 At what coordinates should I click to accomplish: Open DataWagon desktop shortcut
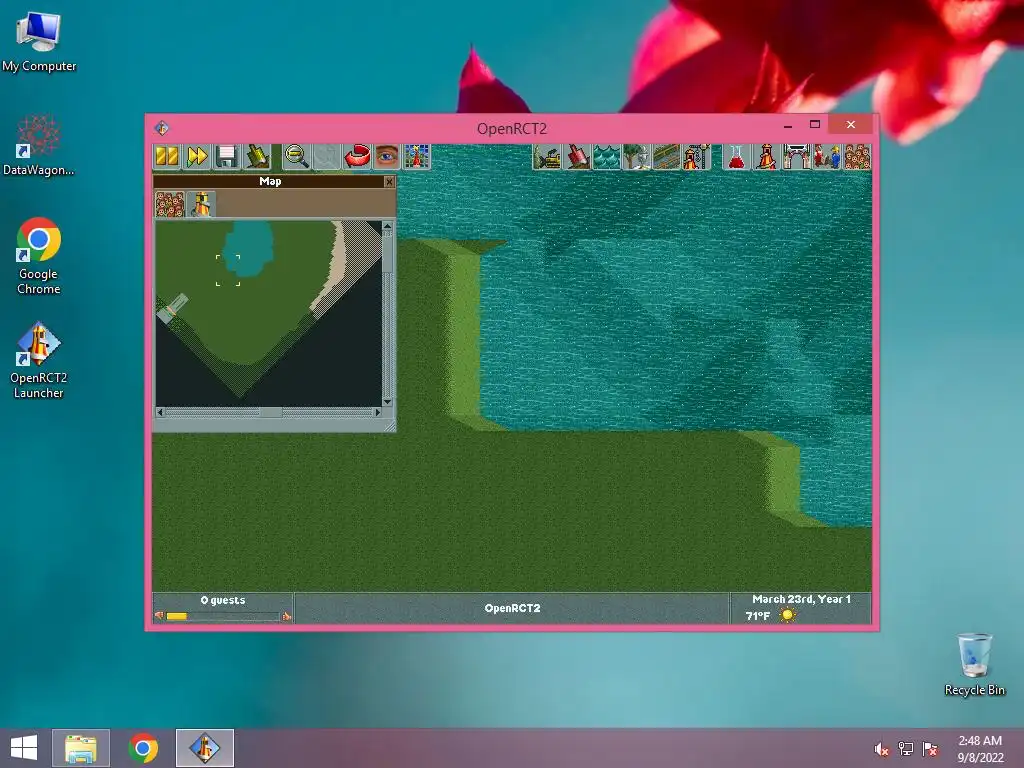point(39,145)
